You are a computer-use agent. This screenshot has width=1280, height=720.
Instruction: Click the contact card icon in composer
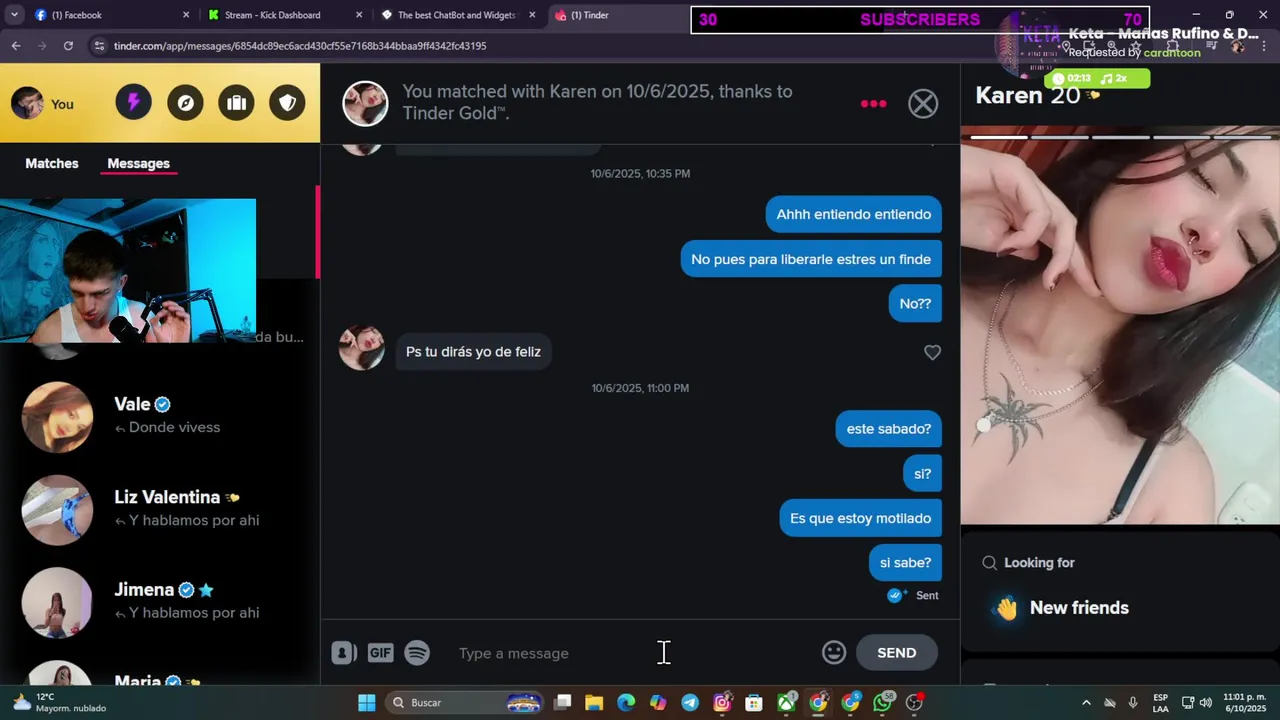click(343, 653)
